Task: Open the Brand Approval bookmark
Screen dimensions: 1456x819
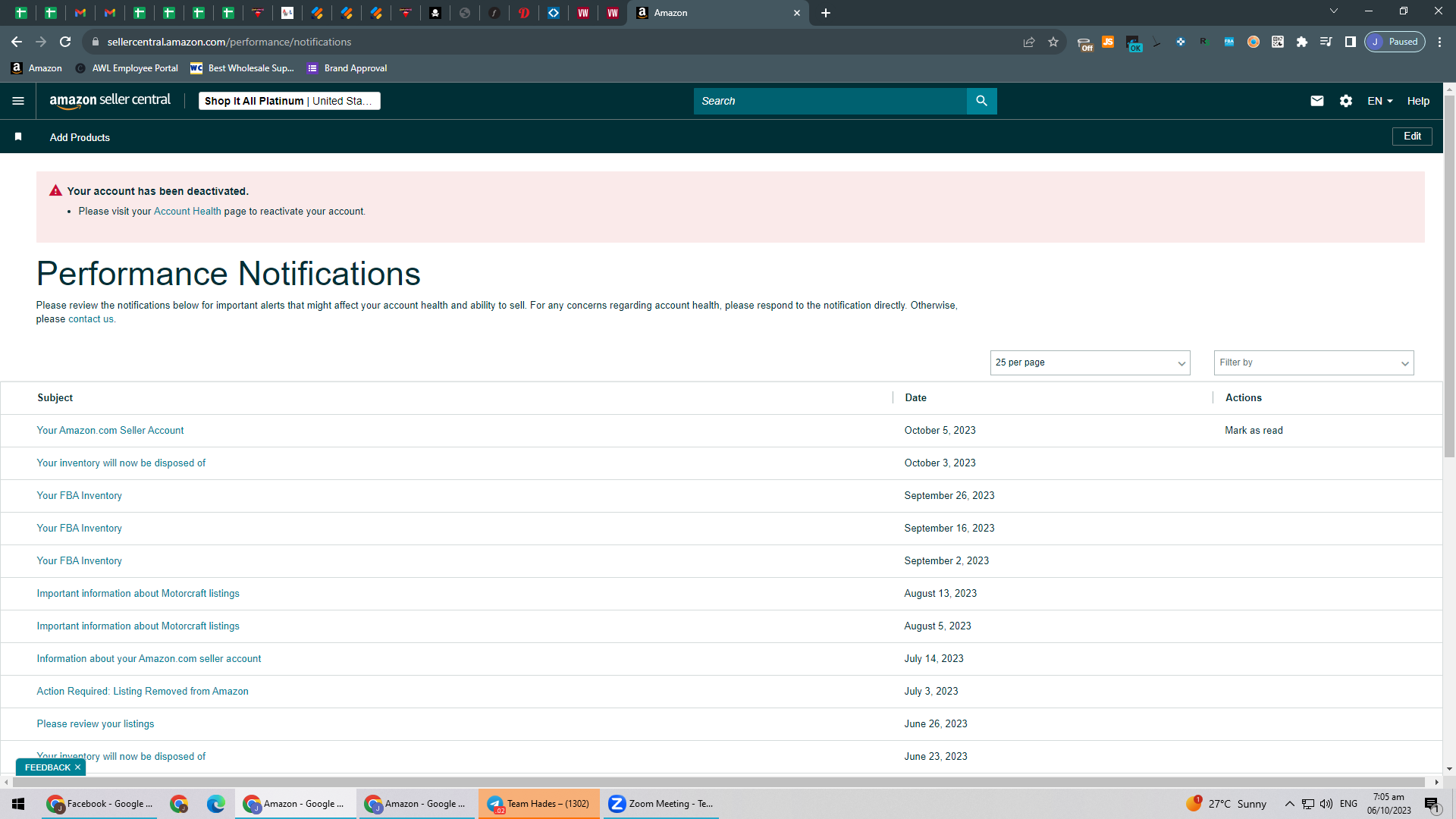Action: (347, 68)
